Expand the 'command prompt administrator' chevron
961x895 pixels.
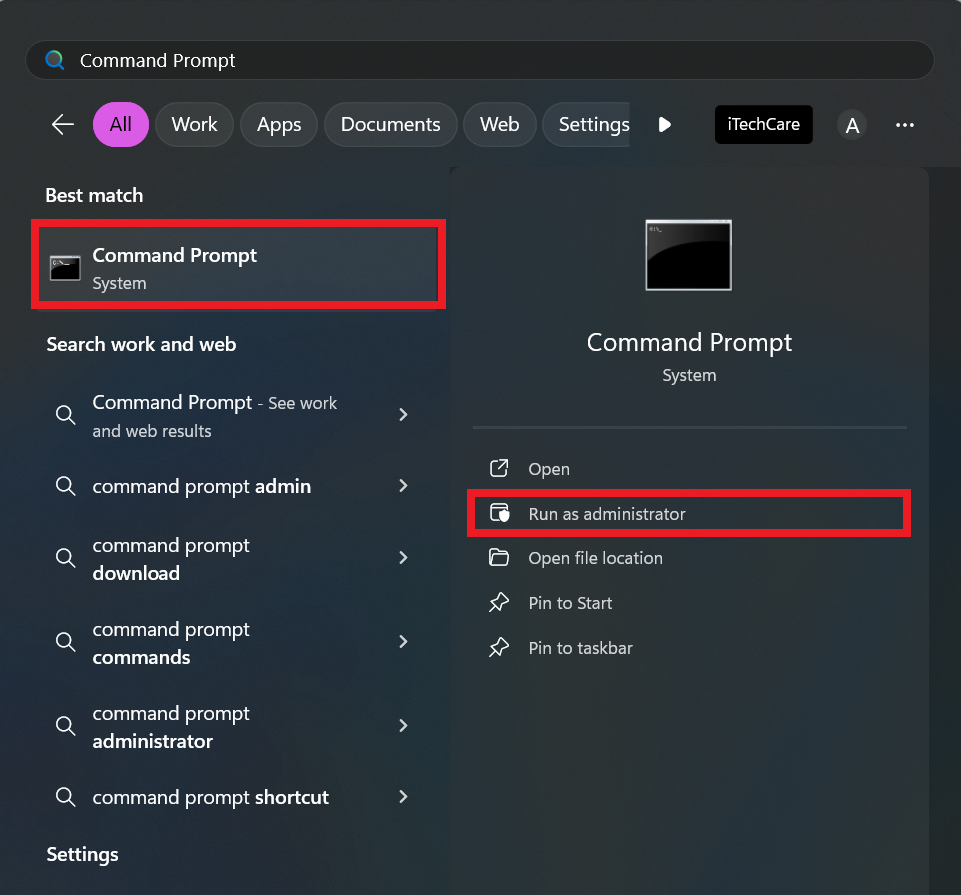point(403,726)
